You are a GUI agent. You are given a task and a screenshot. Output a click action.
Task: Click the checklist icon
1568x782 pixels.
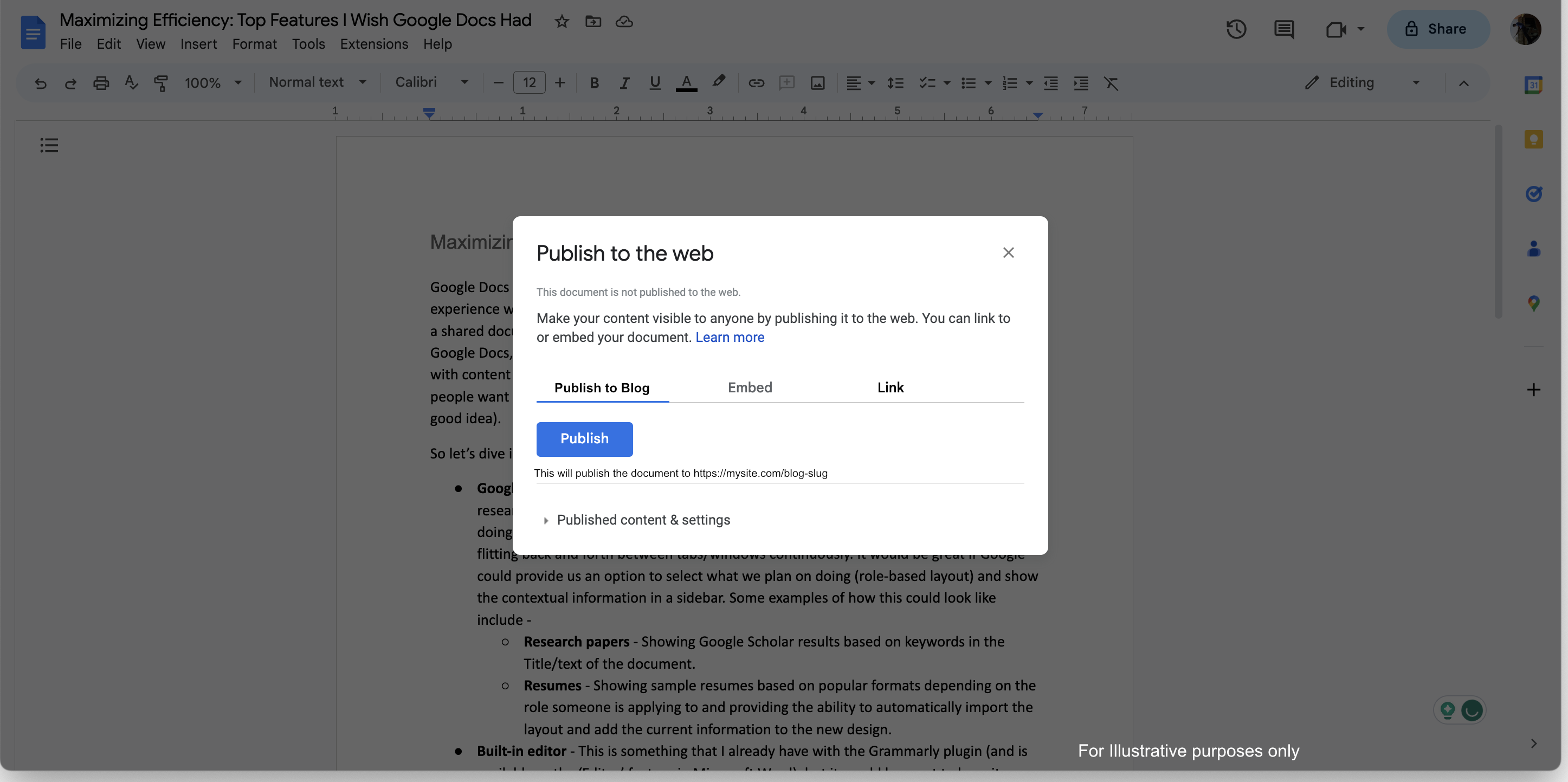click(927, 83)
